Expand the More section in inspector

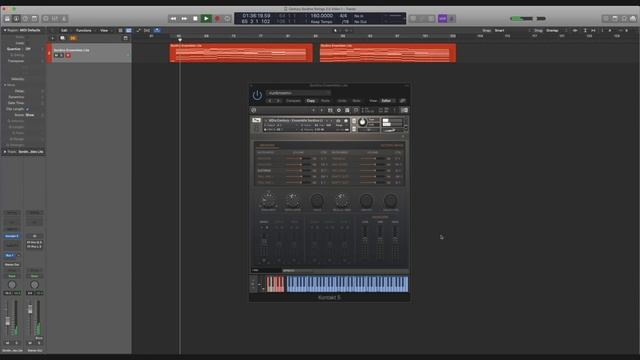(5, 85)
